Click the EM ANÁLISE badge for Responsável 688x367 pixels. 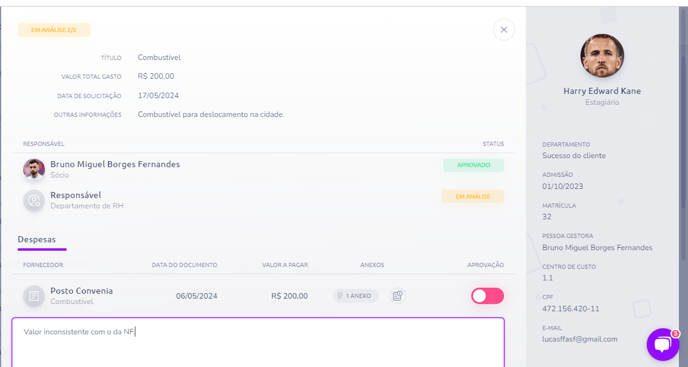point(473,196)
